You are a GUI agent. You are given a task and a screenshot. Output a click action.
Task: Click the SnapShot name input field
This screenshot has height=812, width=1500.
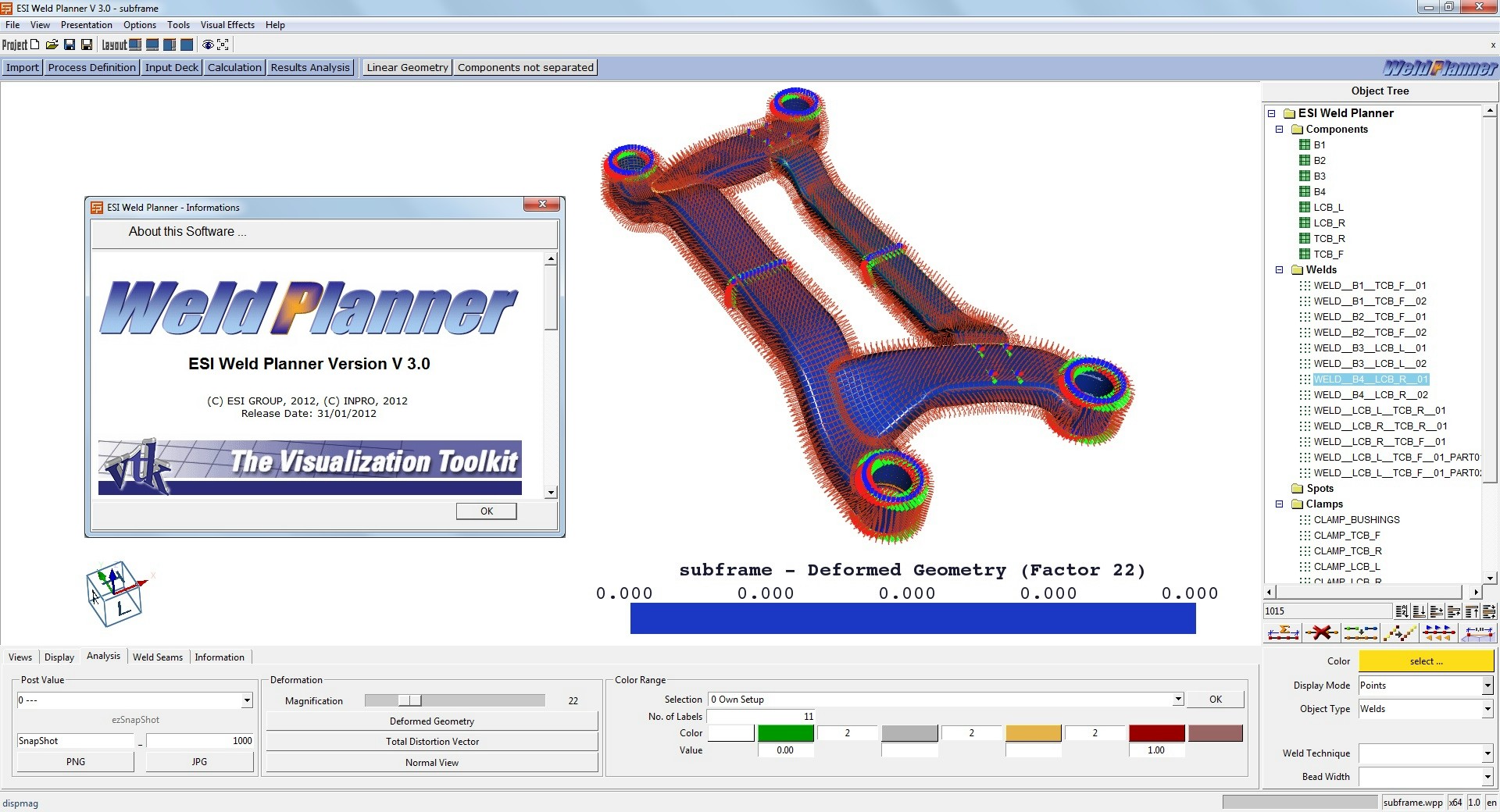pos(77,741)
